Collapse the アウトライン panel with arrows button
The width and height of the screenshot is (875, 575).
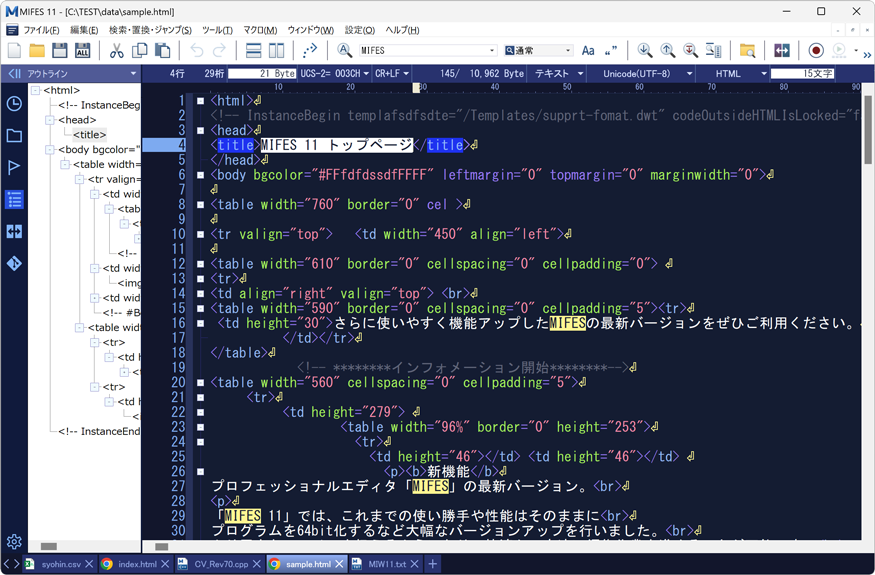pos(13,74)
